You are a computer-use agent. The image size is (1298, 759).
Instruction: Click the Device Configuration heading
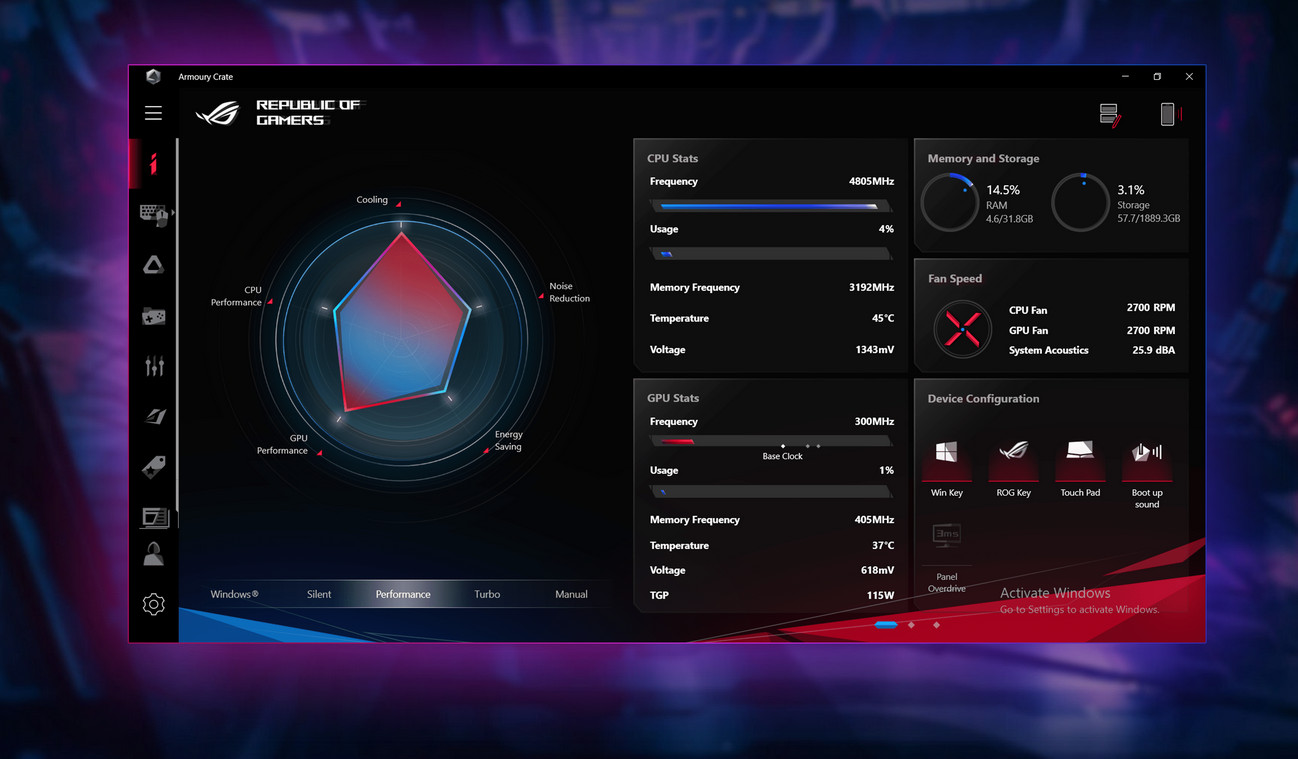(x=983, y=398)
